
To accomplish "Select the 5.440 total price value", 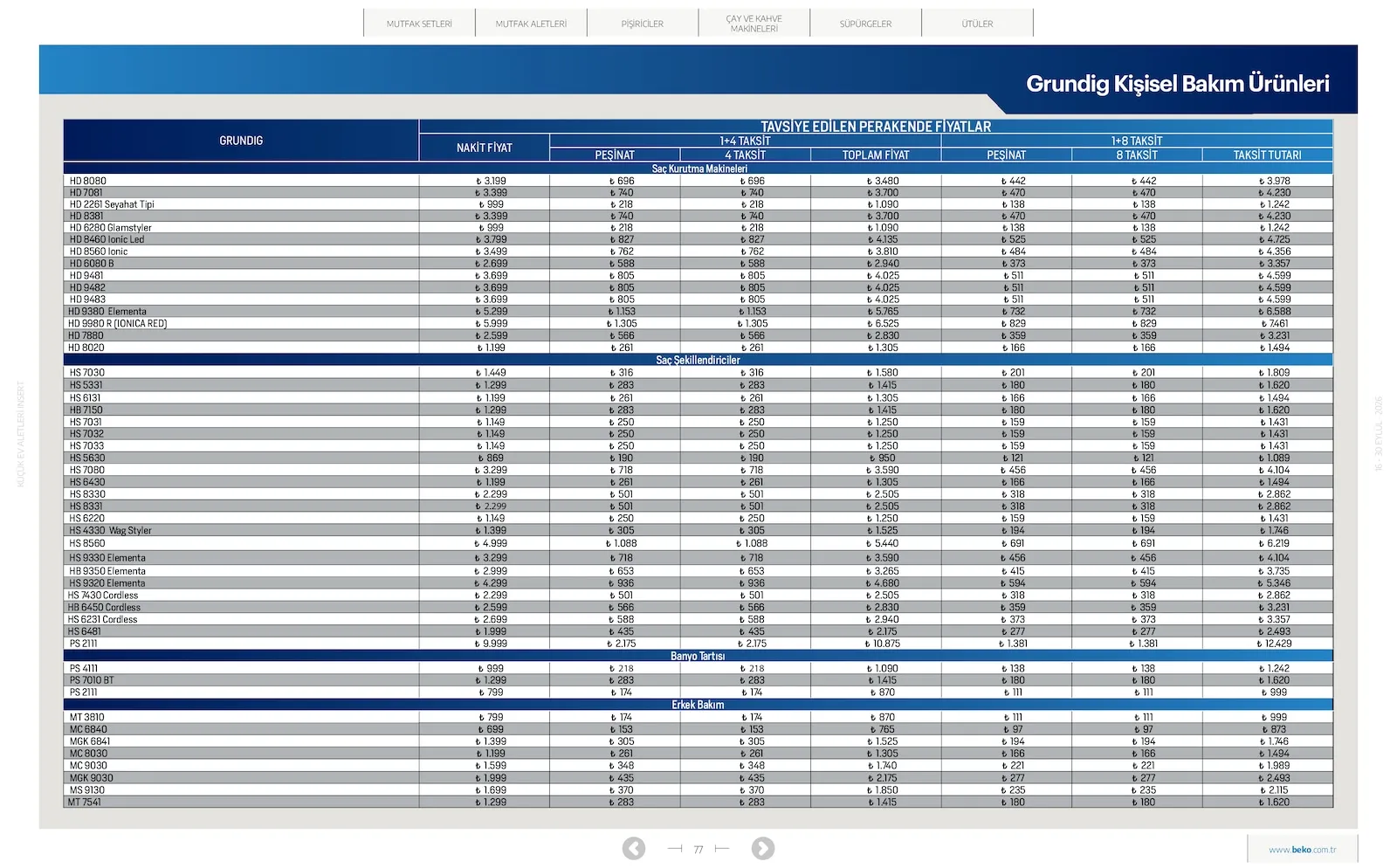I will (883, 543).
